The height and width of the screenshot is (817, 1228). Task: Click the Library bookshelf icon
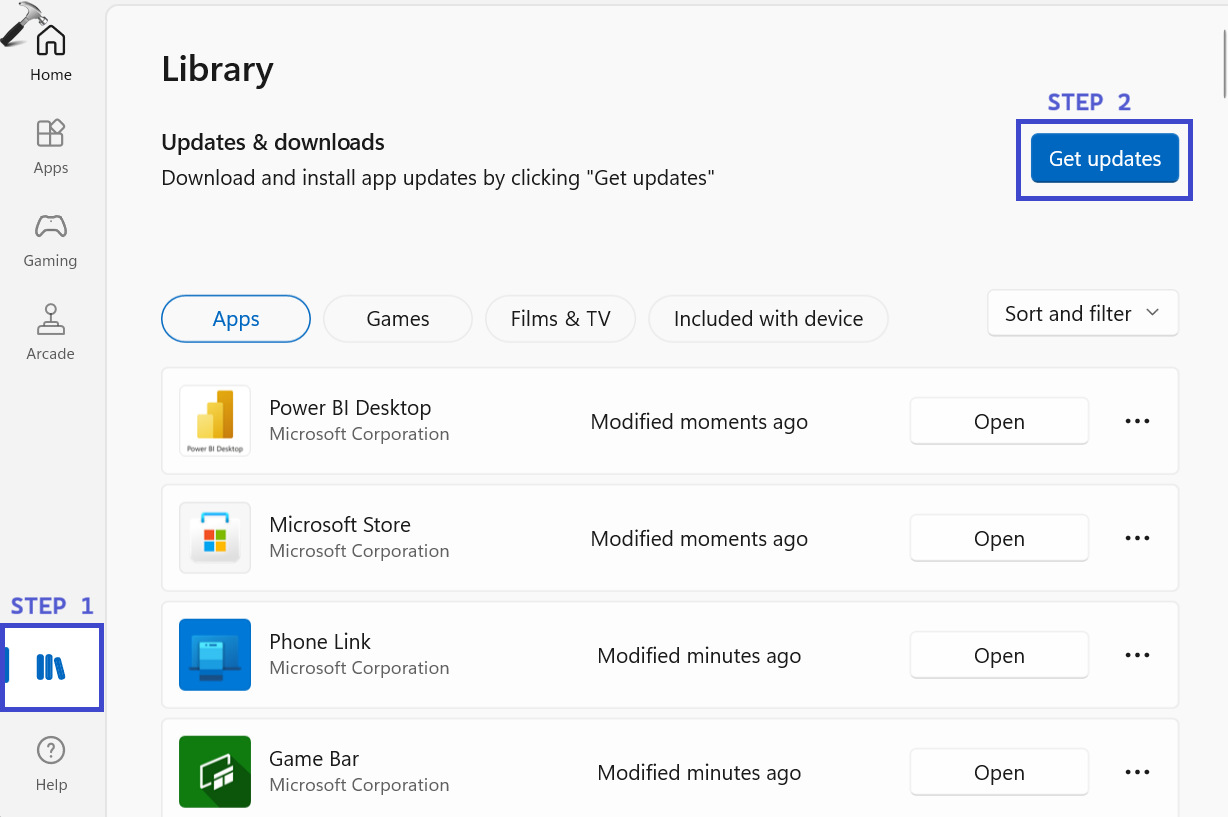tap(51, 667)
